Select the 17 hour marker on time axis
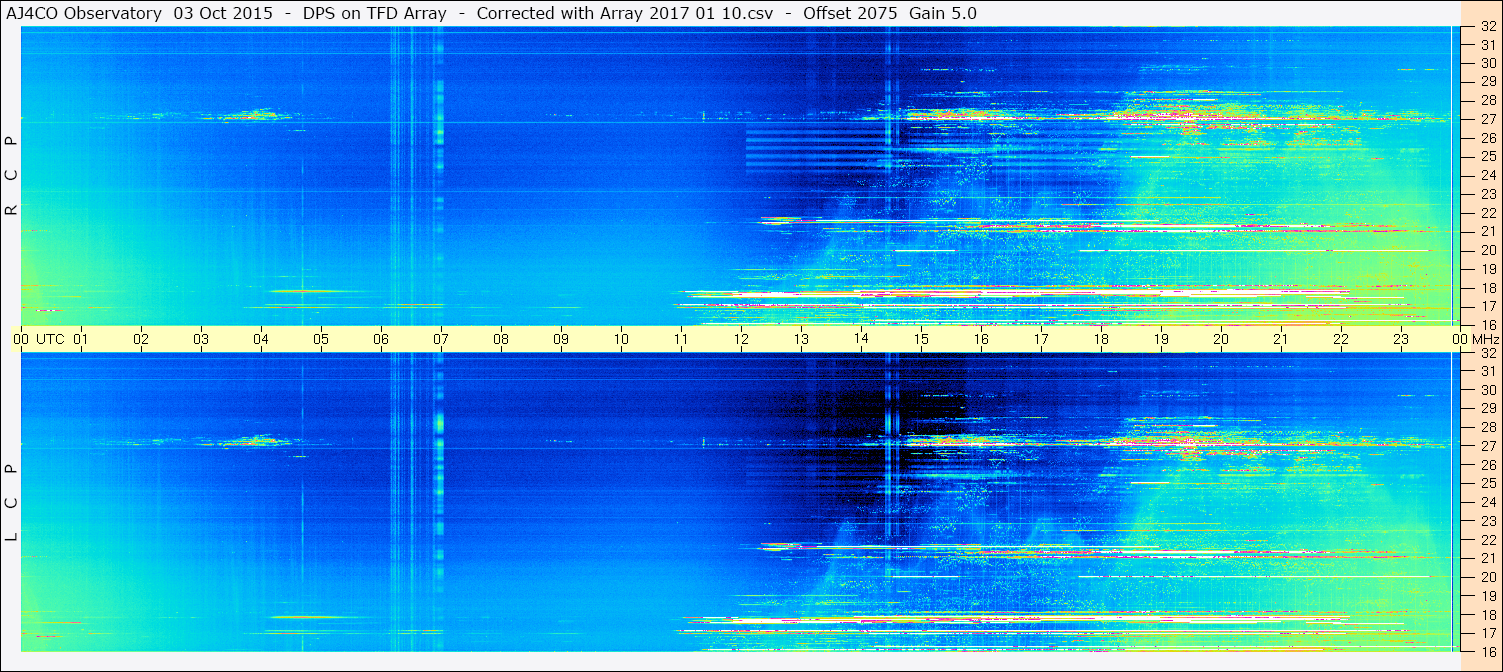Viewport: 1503px width, 672px height. (x=1041, y=339)
